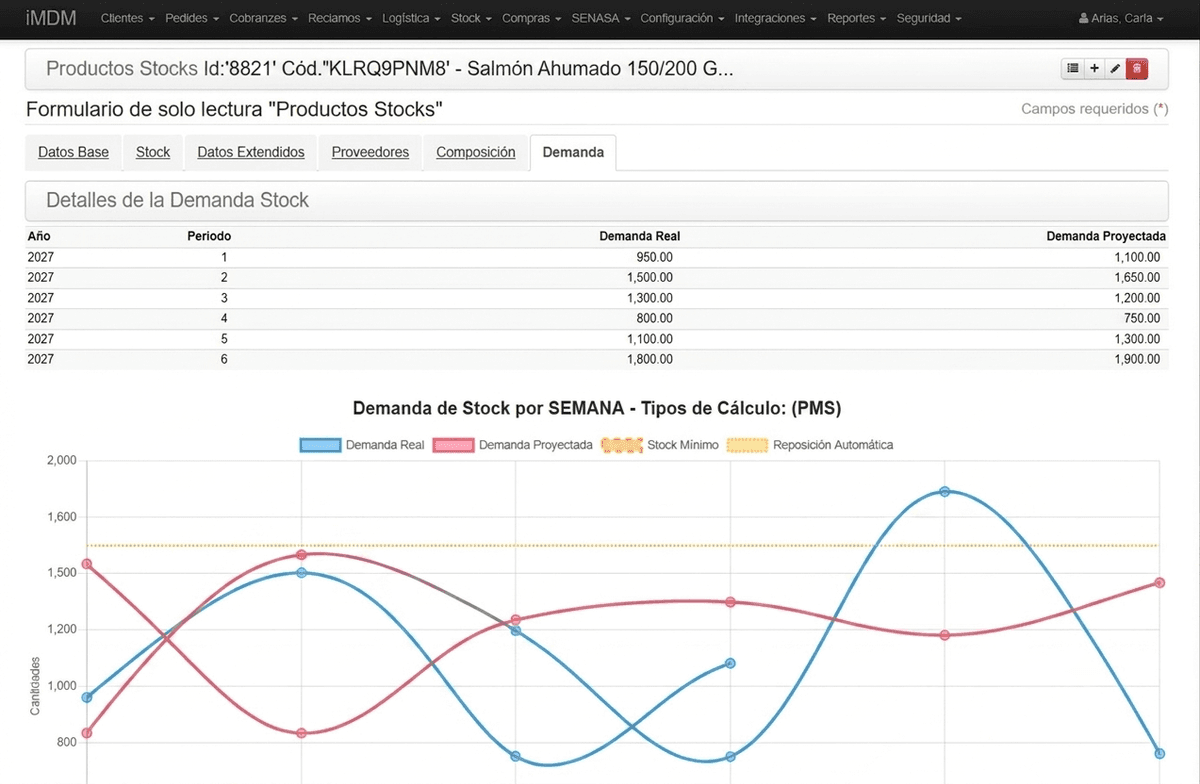Open the list view icon button
Image resolution: width=1200 pixels, height=784 pixels.
1073,69
